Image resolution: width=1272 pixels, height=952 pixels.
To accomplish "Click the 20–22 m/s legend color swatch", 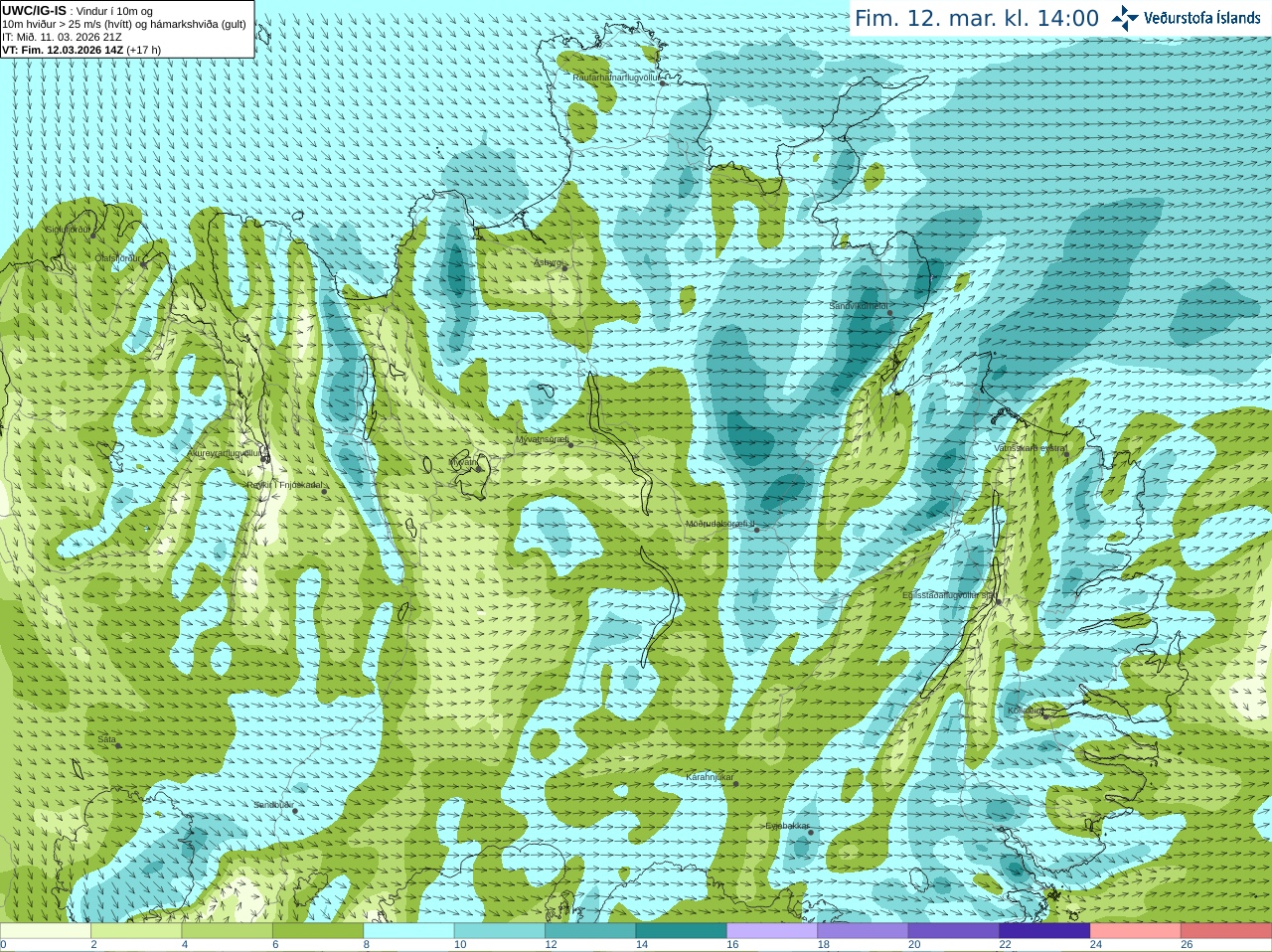I will pos(954,931).
